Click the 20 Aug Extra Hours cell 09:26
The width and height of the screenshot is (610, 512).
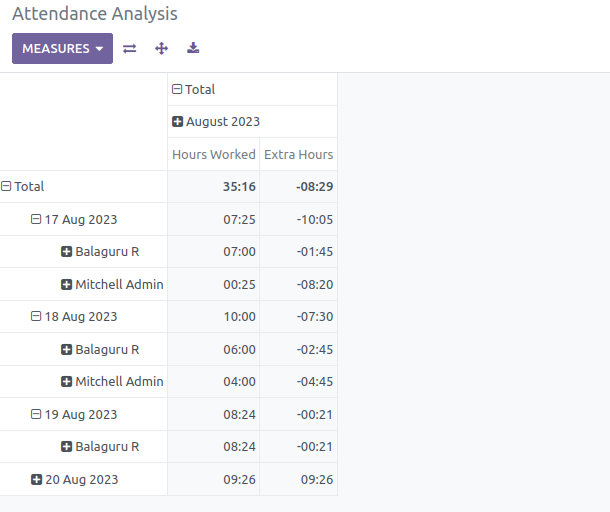298,479
